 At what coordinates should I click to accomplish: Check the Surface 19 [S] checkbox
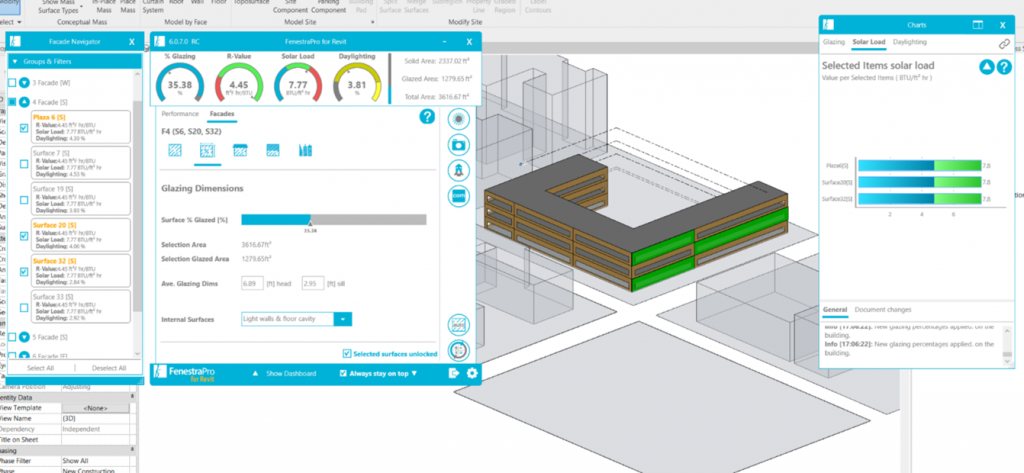(24, 200)
